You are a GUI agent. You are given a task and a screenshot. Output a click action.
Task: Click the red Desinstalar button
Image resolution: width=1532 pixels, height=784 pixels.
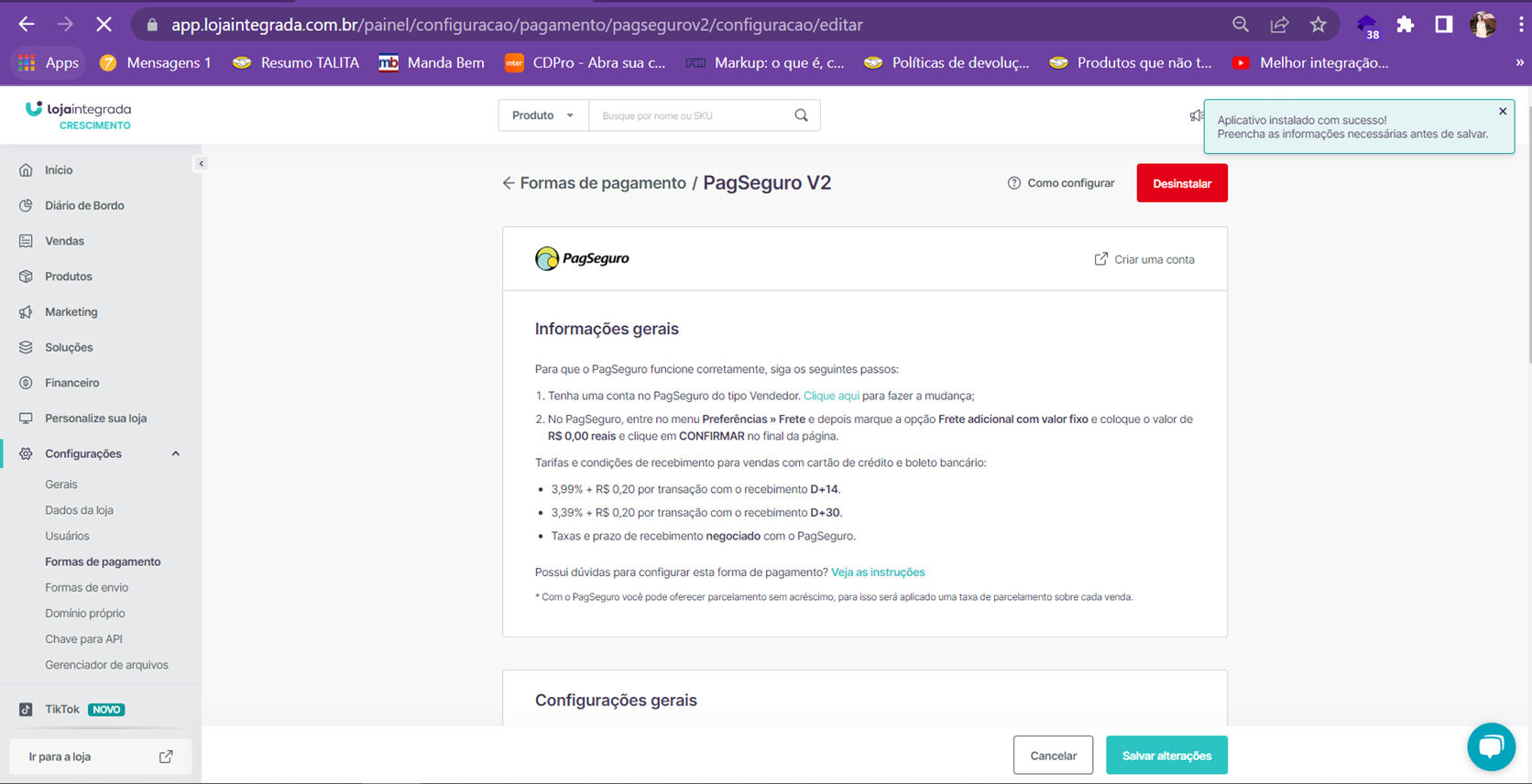click(1182, 183)
